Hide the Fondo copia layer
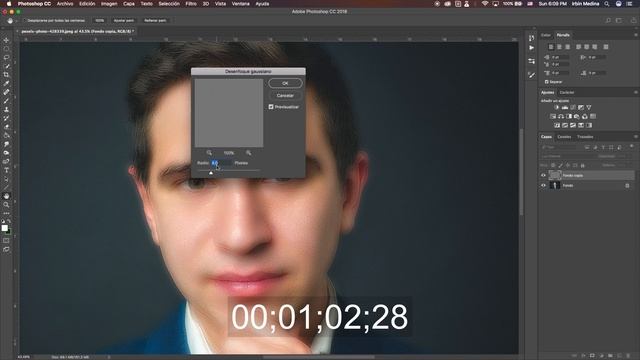 (543, 175)
